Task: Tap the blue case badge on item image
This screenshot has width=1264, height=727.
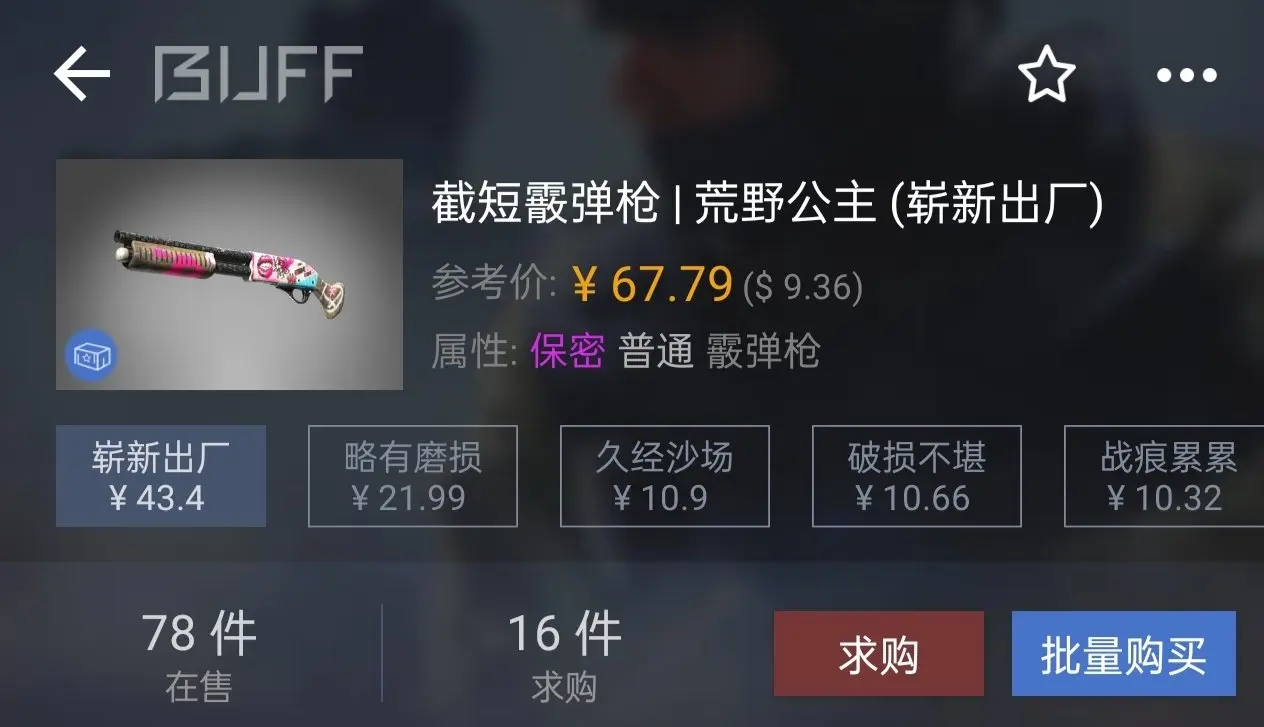Action: (x=92, y=355)
